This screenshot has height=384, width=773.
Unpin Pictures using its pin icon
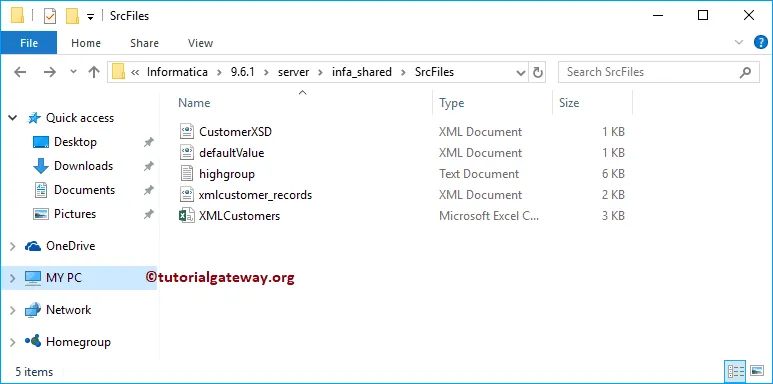148,214
